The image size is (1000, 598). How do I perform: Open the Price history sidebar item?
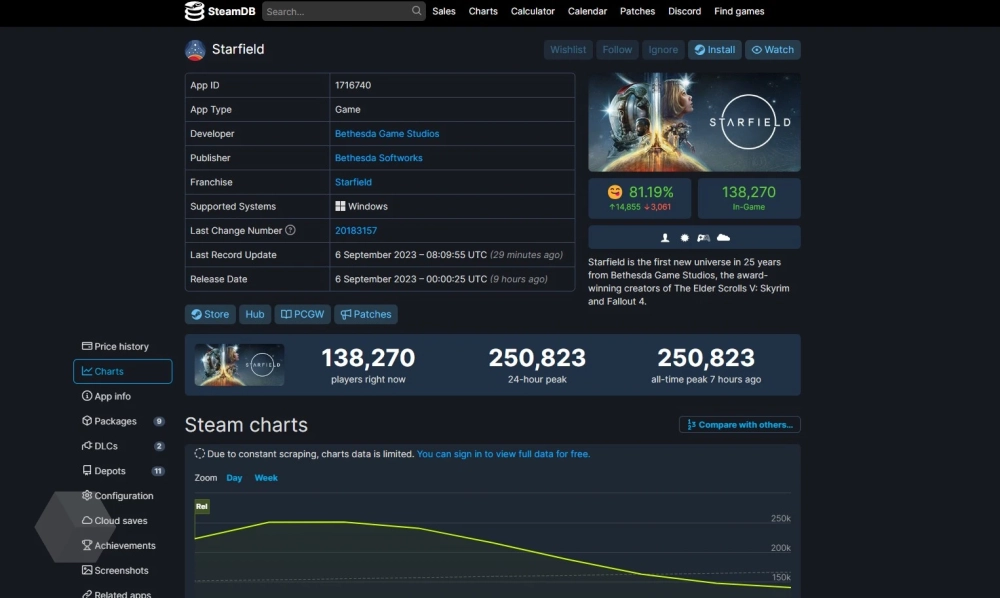[x=121, y=346]
